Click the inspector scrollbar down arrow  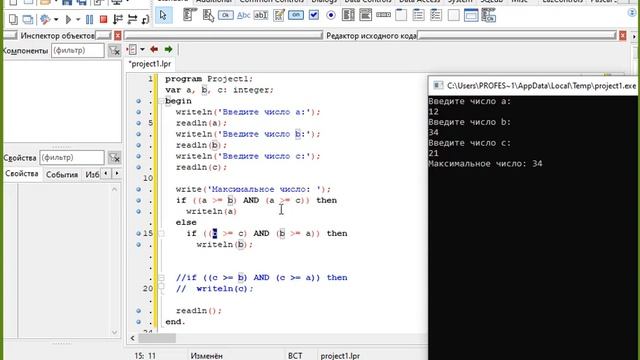coord(114,332)
